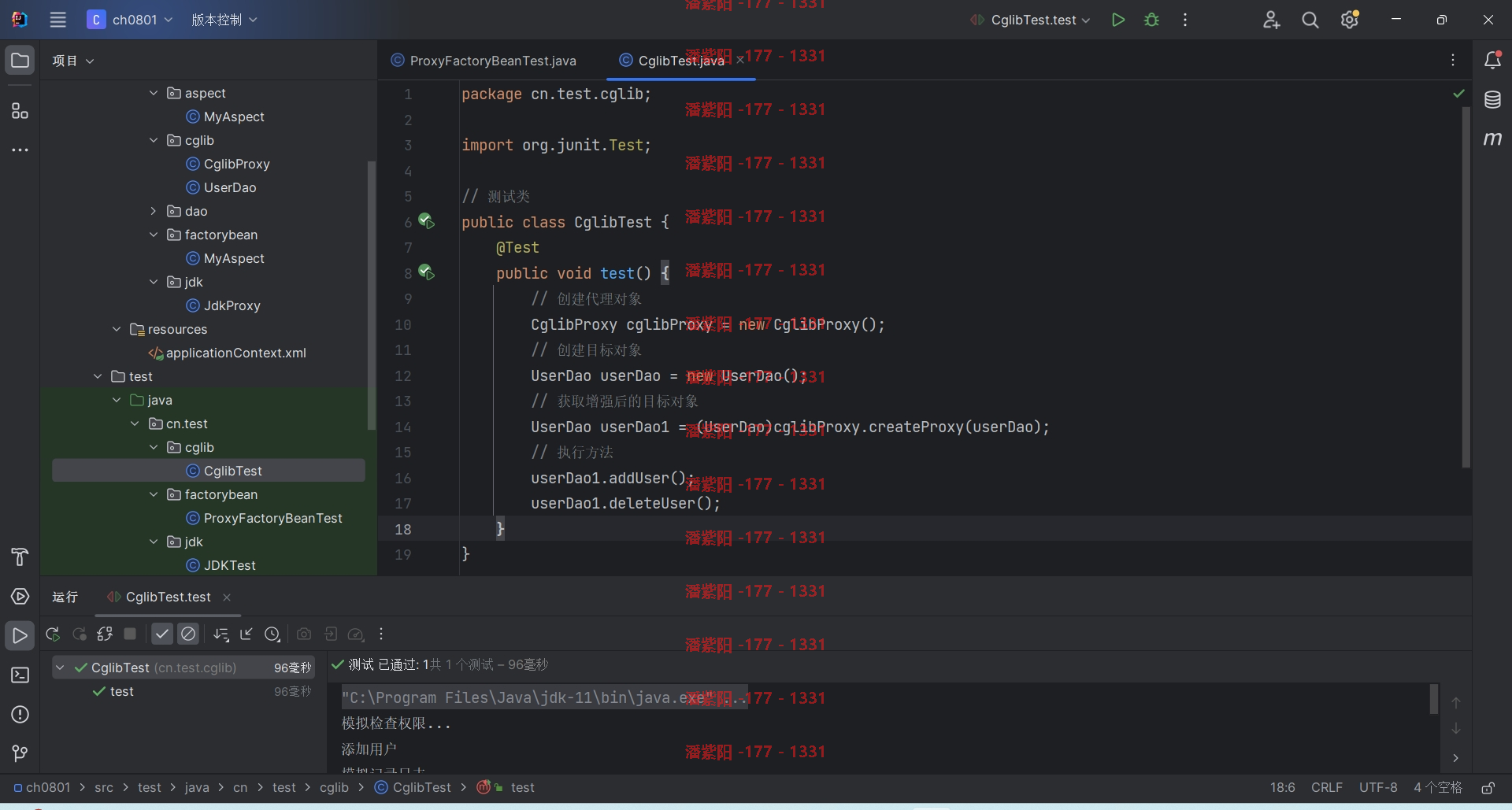Start debugging with the bug icon

[1151, 20]
